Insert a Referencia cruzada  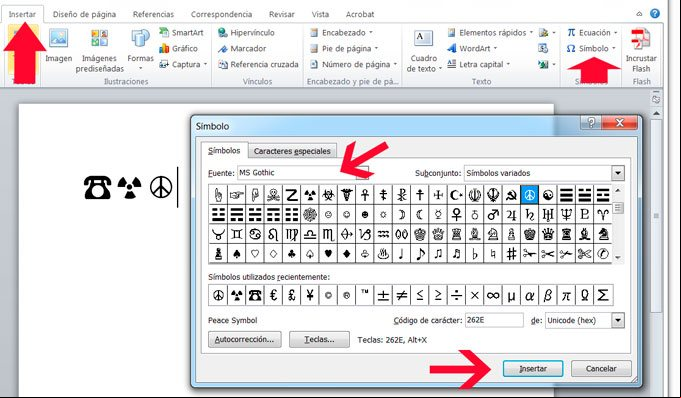[258, 64]
